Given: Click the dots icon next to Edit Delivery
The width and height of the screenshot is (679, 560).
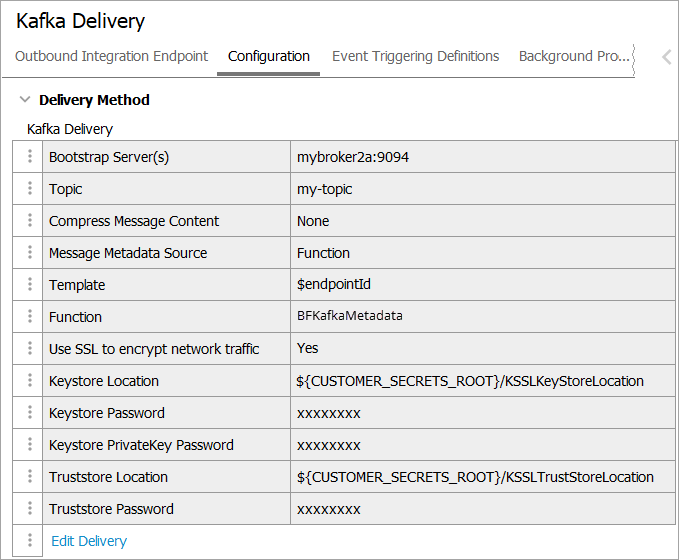Looking at the screenshot, I should pos(30,541).
